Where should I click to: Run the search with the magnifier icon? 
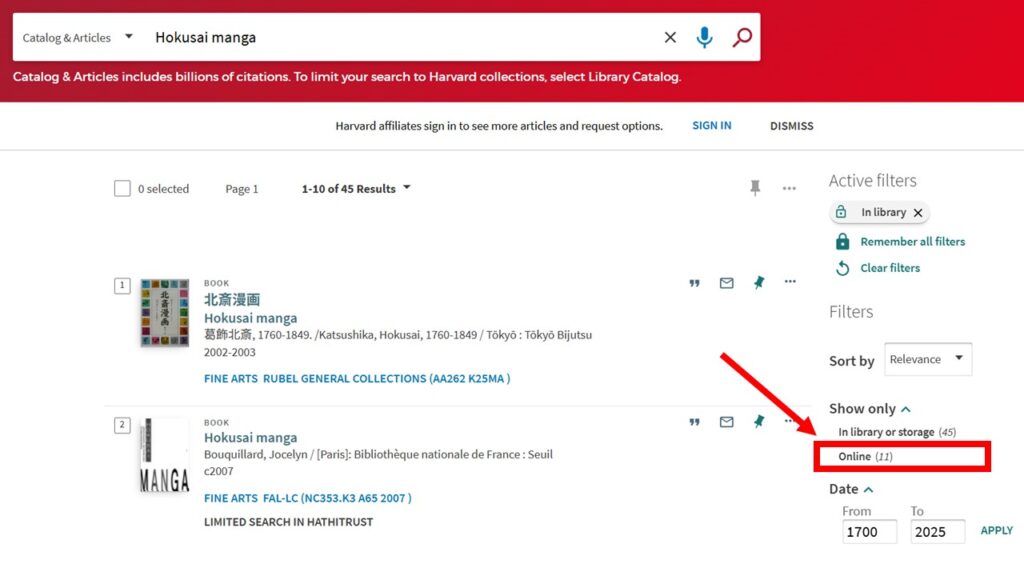click(742, 38)
